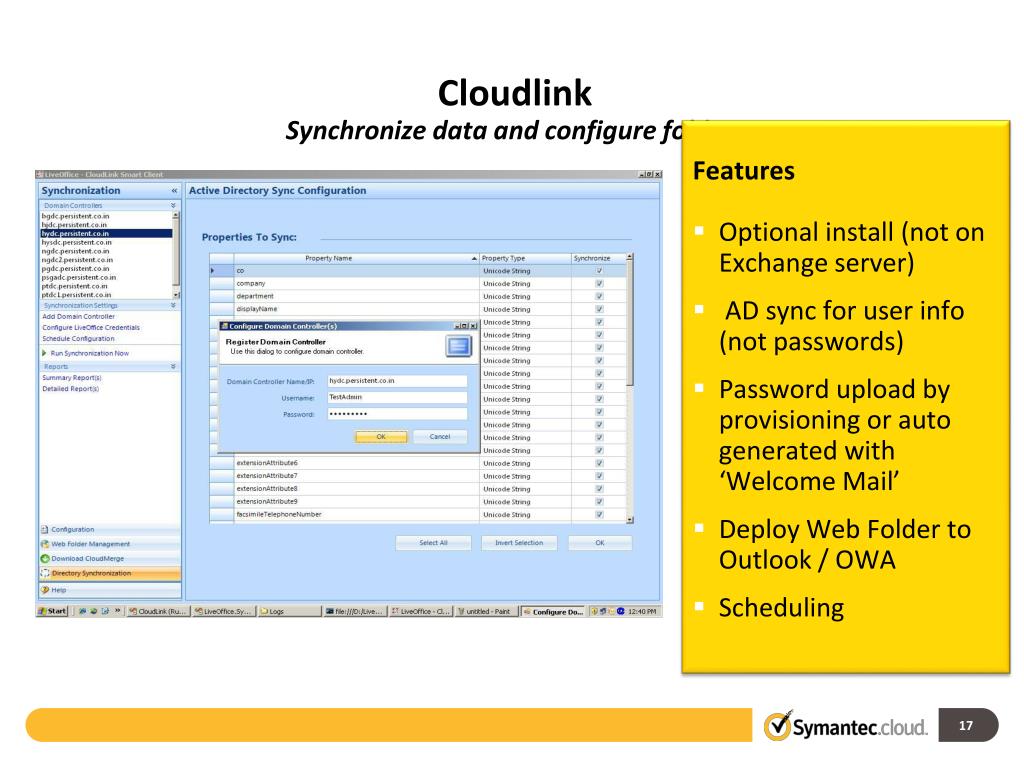
Task: Select ngdc2.persistent.co.in domain controller
Action: [x=106, y=260]
